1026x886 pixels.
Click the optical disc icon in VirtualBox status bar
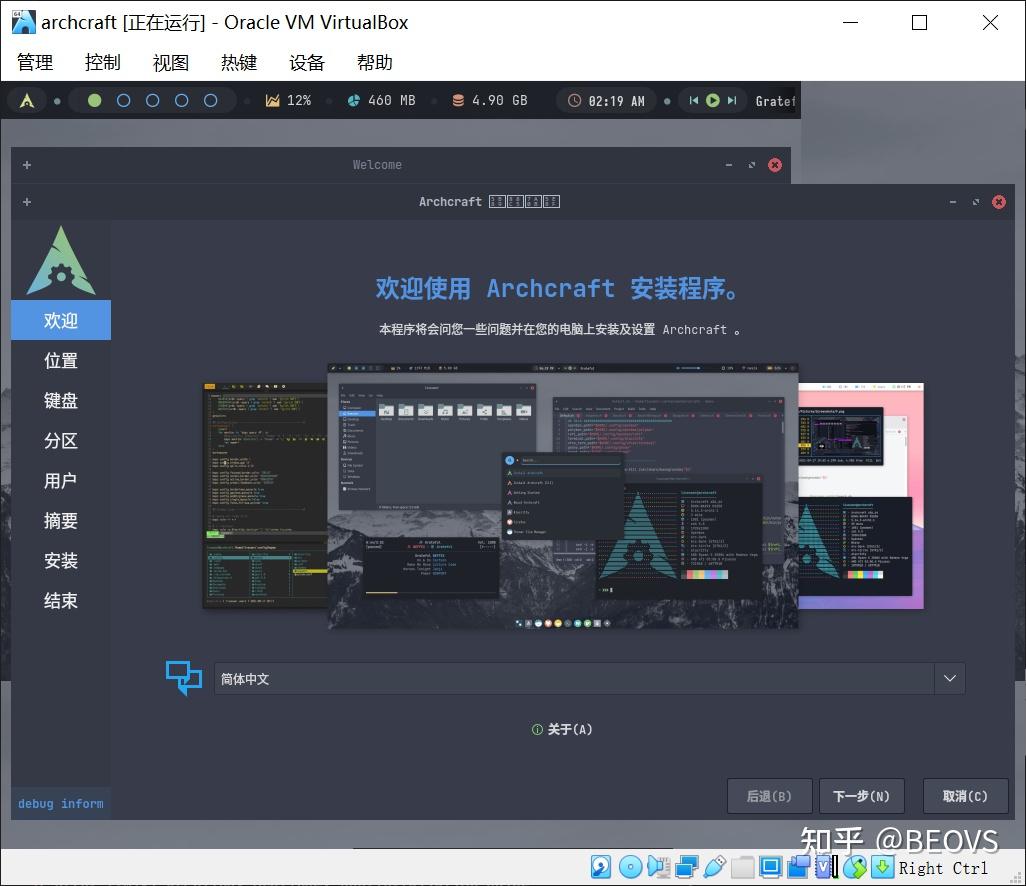tap(630, 867)
